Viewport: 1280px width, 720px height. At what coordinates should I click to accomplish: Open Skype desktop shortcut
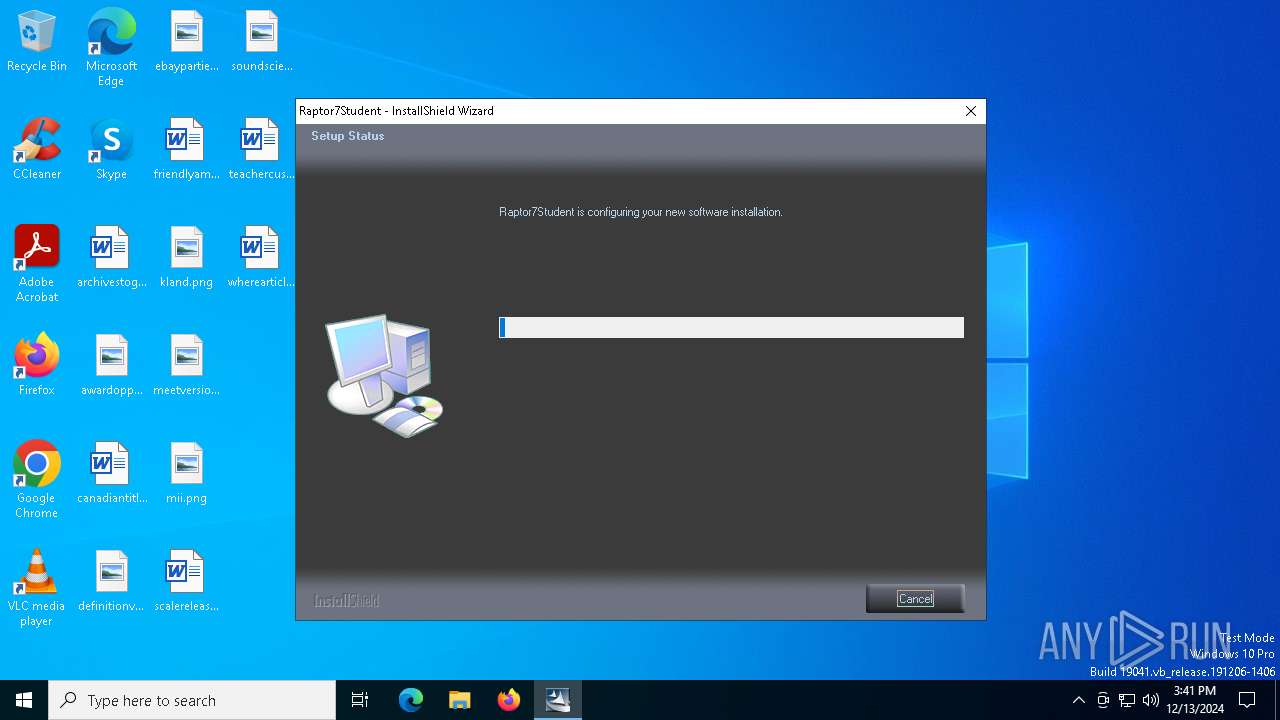tap(111, 150)
